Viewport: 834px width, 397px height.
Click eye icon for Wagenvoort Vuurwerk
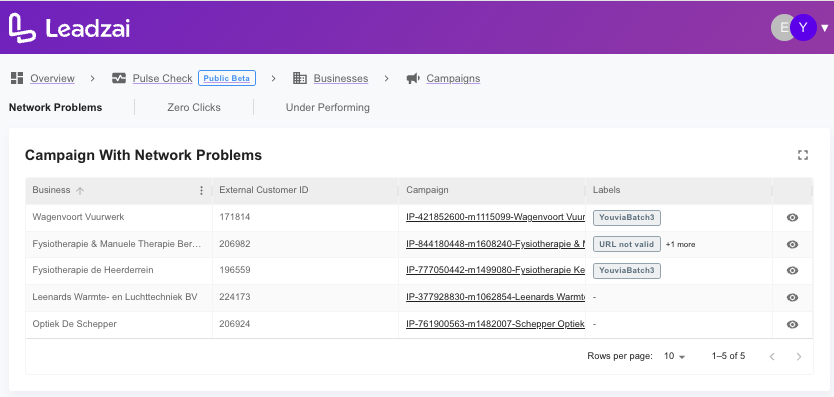(x=793, y=217)
